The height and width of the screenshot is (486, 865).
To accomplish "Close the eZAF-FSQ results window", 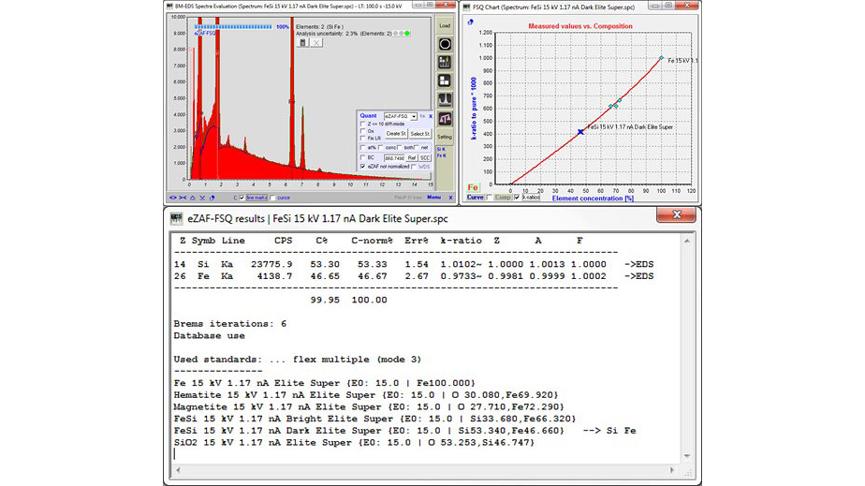I will (x=676, y=215).
